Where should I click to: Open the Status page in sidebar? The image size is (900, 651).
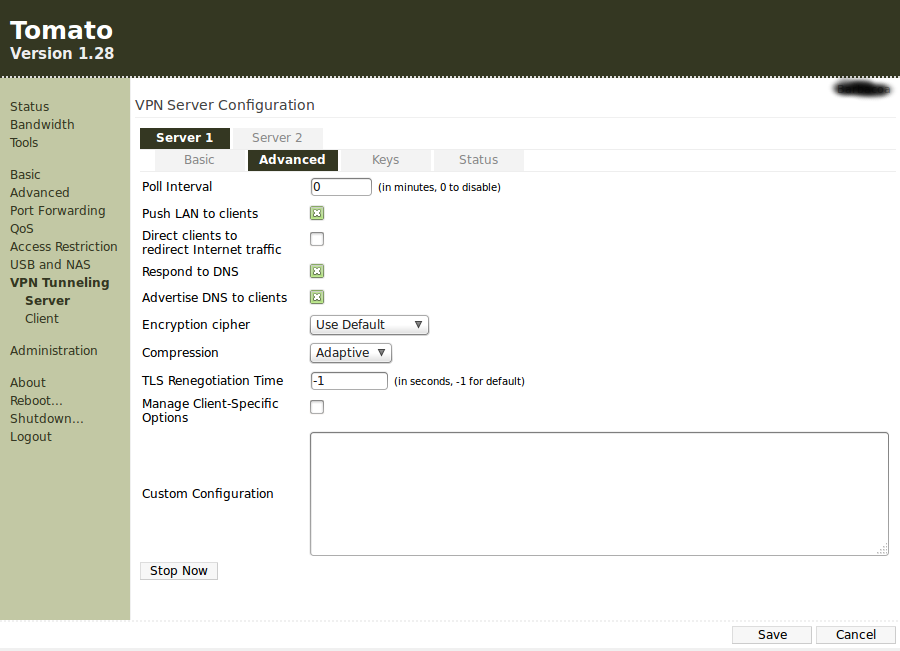[x=29, y=107]
